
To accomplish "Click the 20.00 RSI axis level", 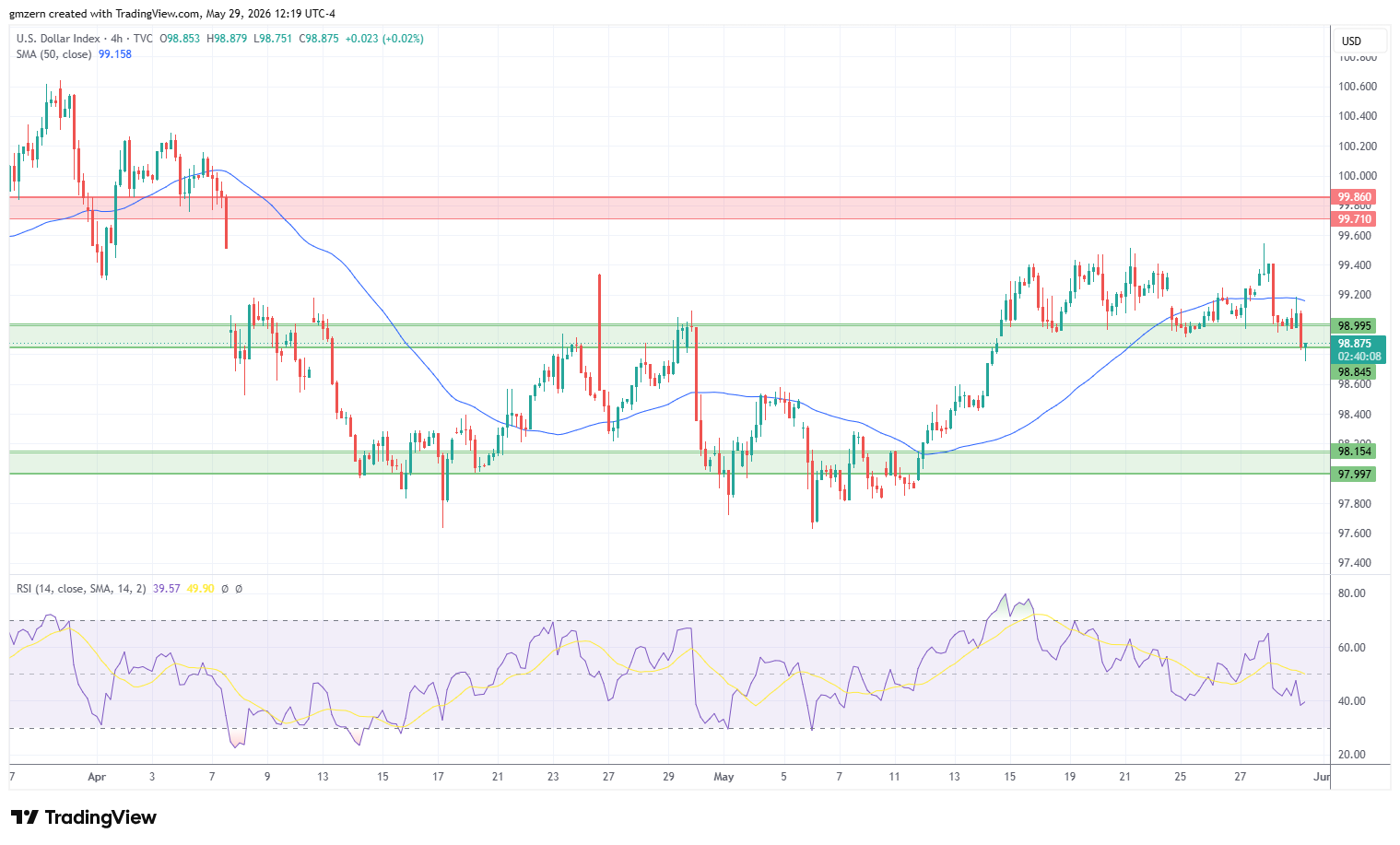I will (1352, 755).
